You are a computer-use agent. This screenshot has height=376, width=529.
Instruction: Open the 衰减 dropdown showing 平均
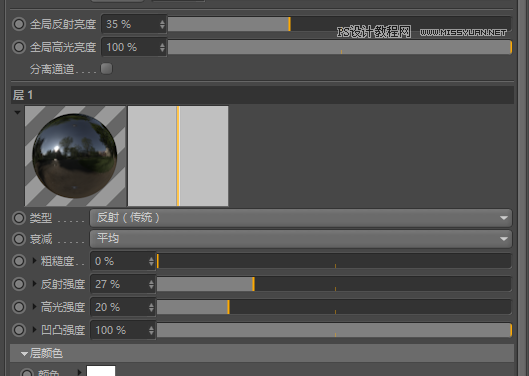[x=301, y=239]
